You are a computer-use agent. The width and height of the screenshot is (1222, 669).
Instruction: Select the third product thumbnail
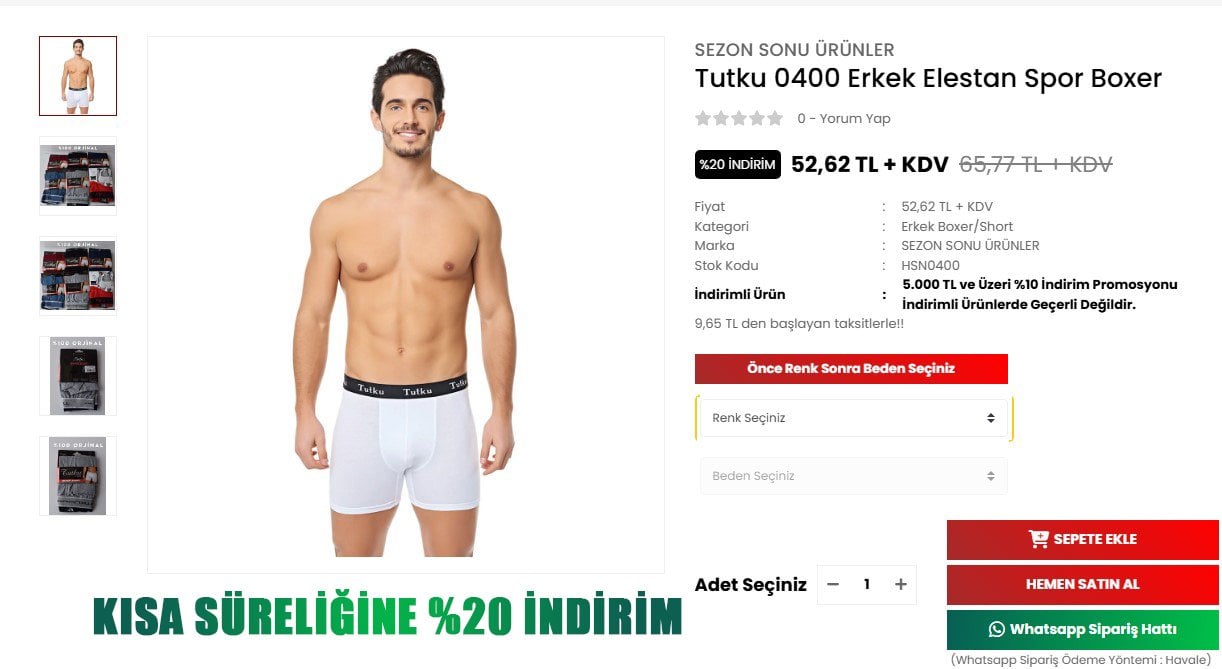tap(78, 276)
